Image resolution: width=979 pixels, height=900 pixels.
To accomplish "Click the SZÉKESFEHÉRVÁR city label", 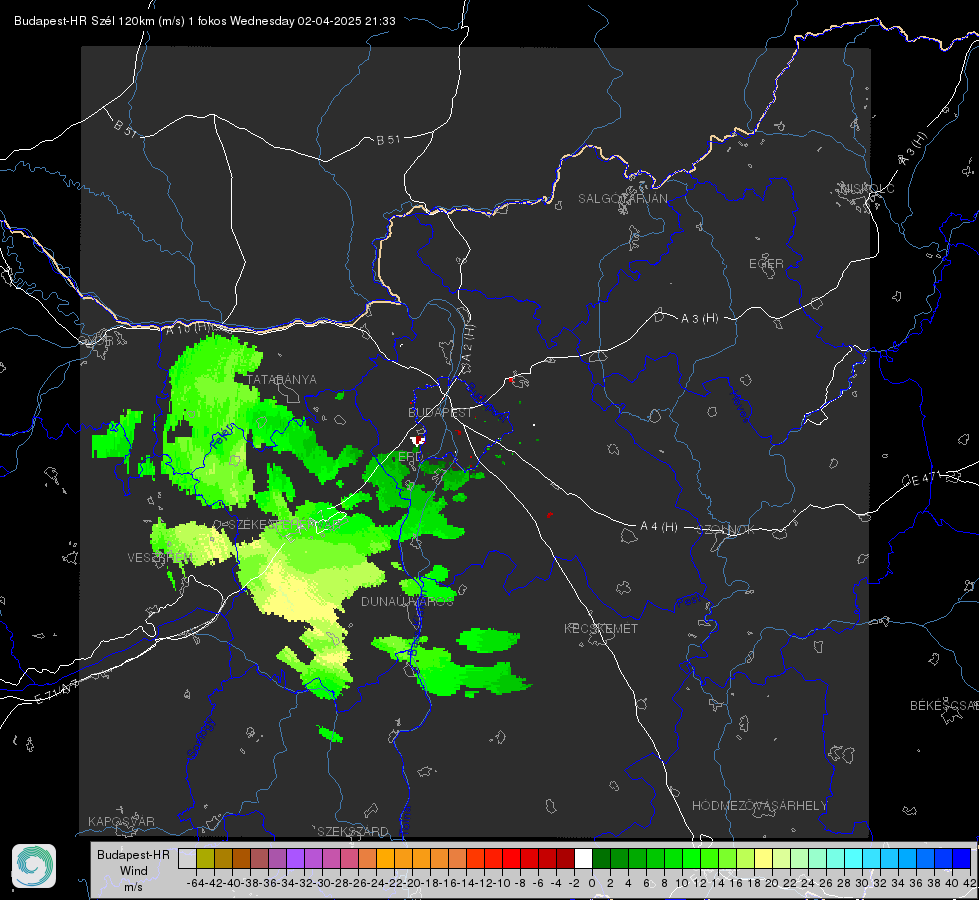I will click(287, 524).
